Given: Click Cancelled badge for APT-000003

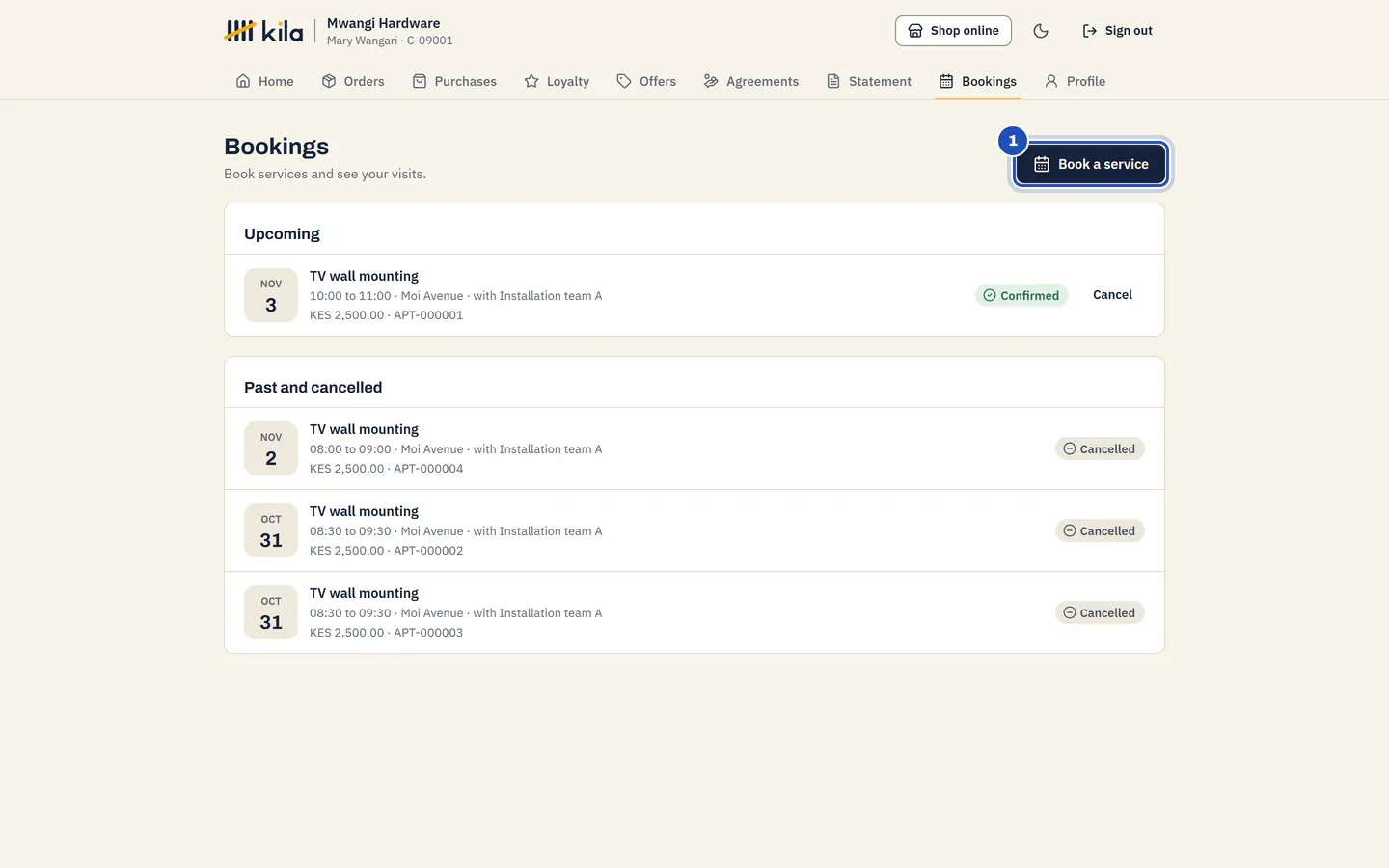Looking at the screenshot, I should click(1100, 612).
